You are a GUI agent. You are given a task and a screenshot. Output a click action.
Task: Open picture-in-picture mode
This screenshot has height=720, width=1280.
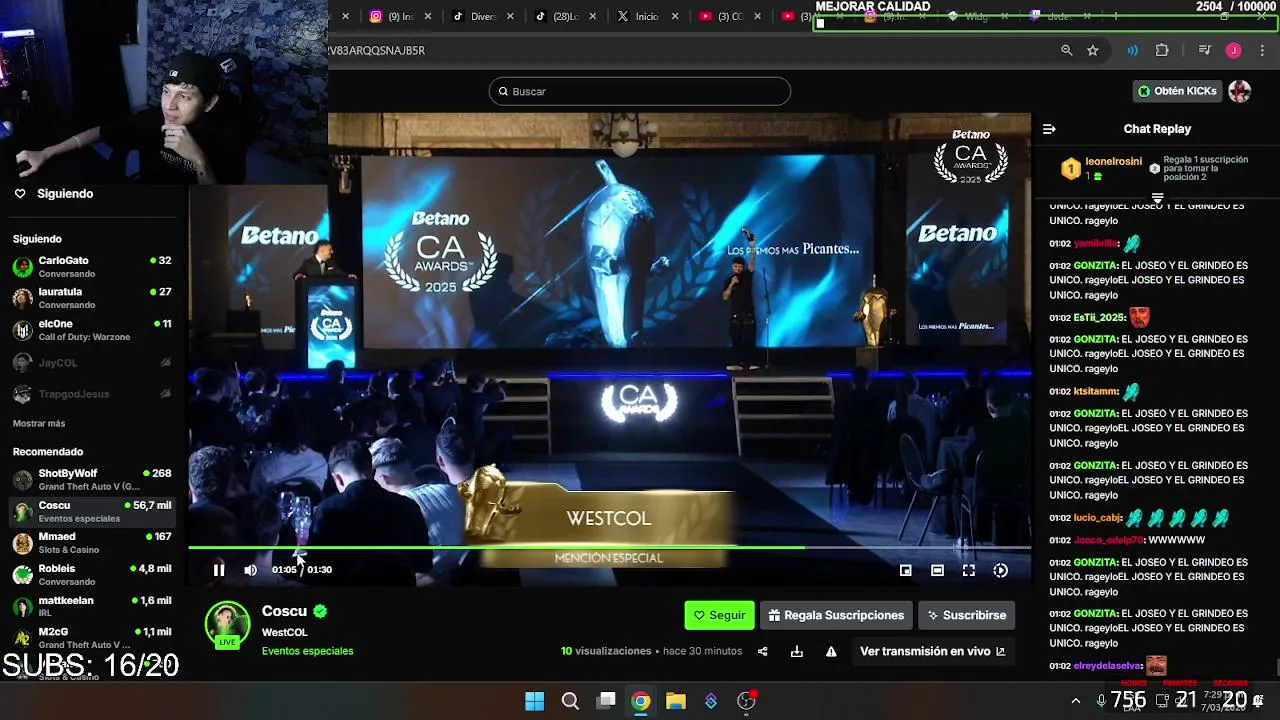click(x=905, y=570)
